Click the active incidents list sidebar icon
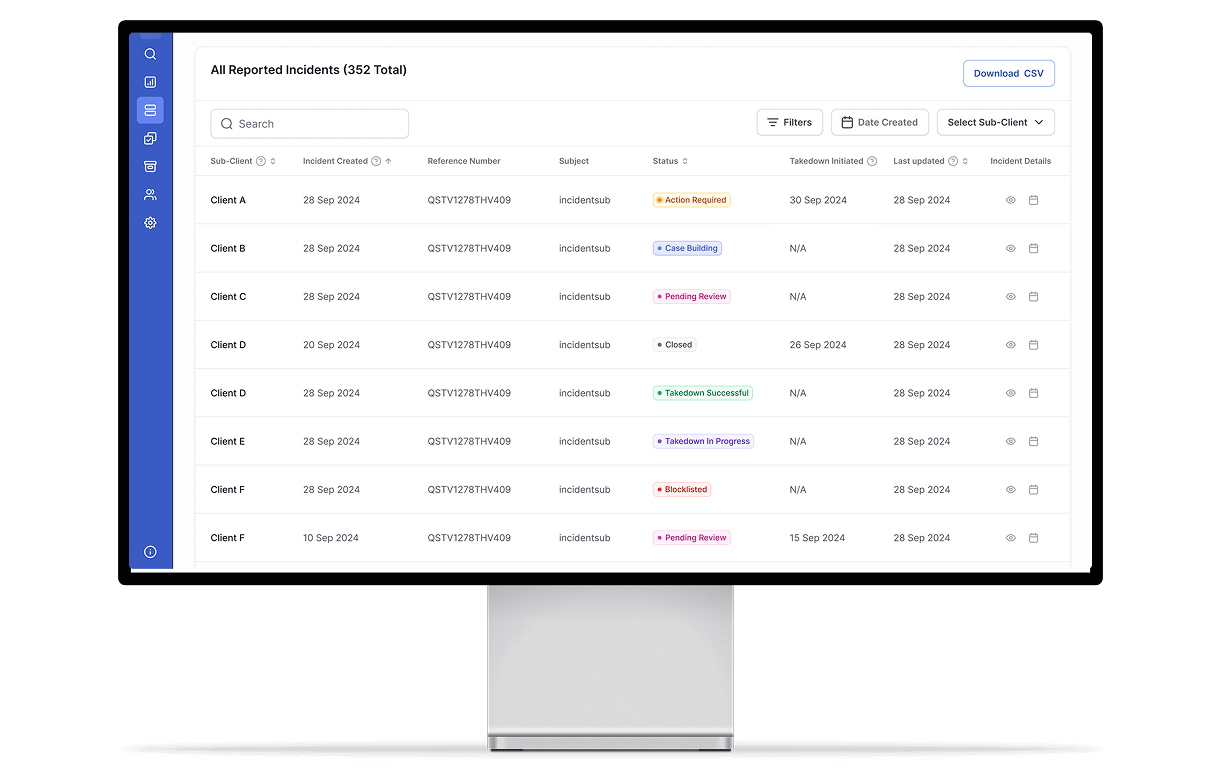This screenshot has height=780, width=1220. coord(150,110)
